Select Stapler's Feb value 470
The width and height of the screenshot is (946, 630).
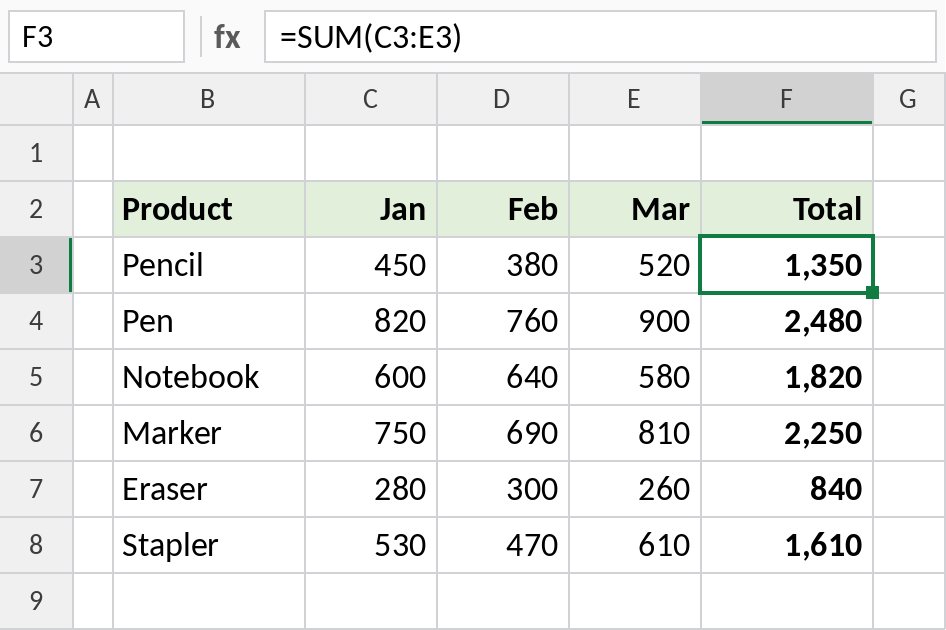tap(503, 545)
